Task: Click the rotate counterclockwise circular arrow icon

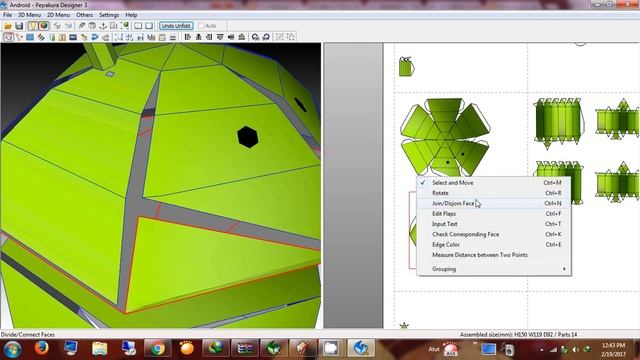Action: (x=266, y=37)
